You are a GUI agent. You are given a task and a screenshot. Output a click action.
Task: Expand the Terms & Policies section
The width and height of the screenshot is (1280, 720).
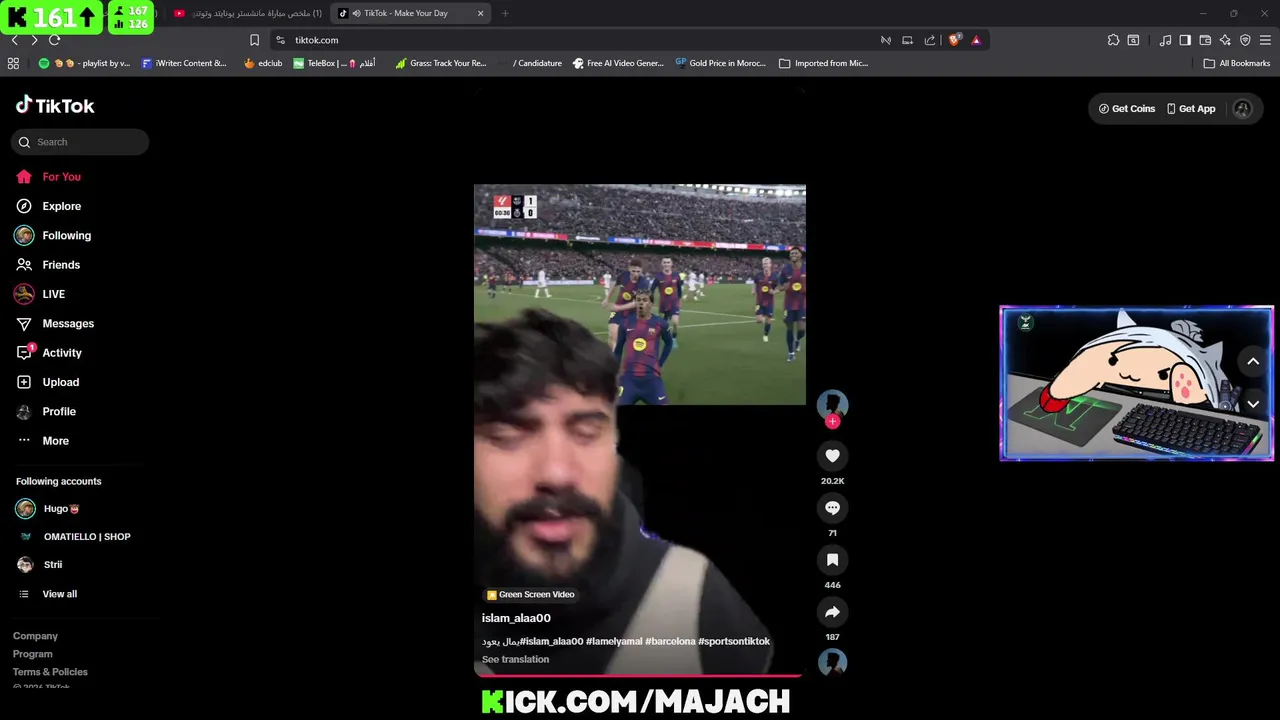50,672
